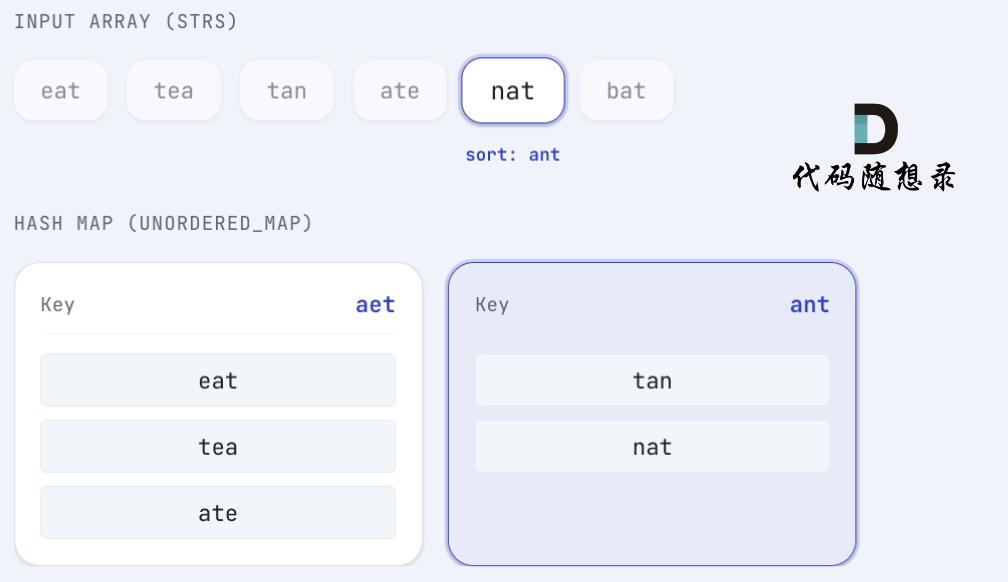Click 'nat' entry in ant bucket
This screenshot has width=1008, height=582.
pos(652,446)
